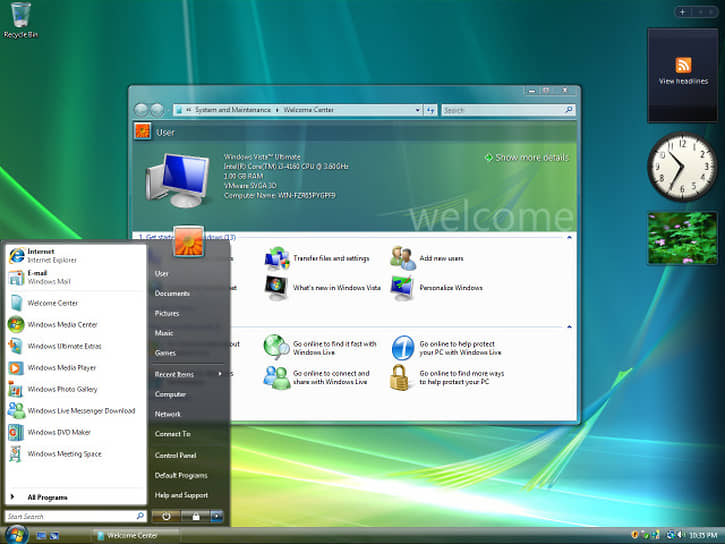Click the slideshow picture gadget in sidebar

click(681, 237)
